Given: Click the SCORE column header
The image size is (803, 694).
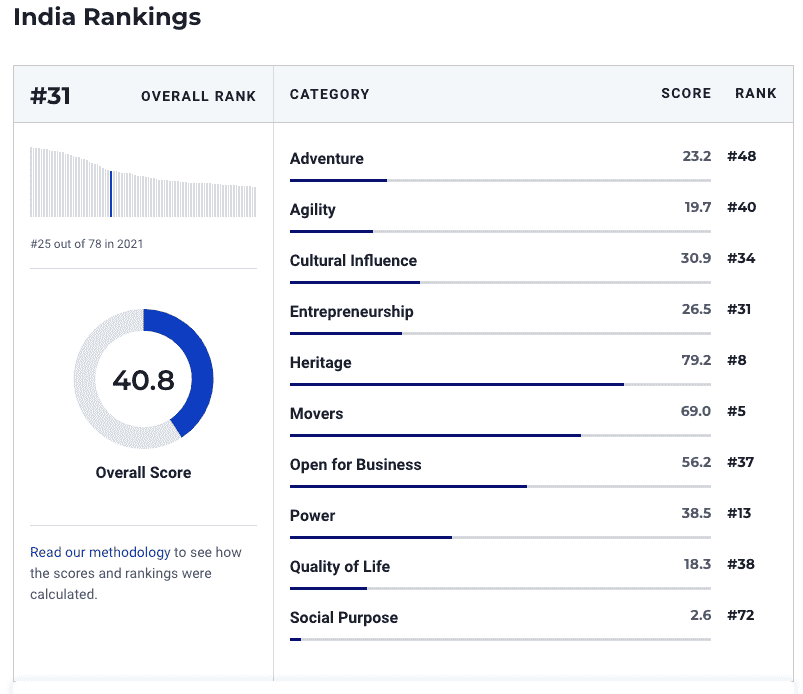Looking at the screenshot, I should tap(685, 93).
